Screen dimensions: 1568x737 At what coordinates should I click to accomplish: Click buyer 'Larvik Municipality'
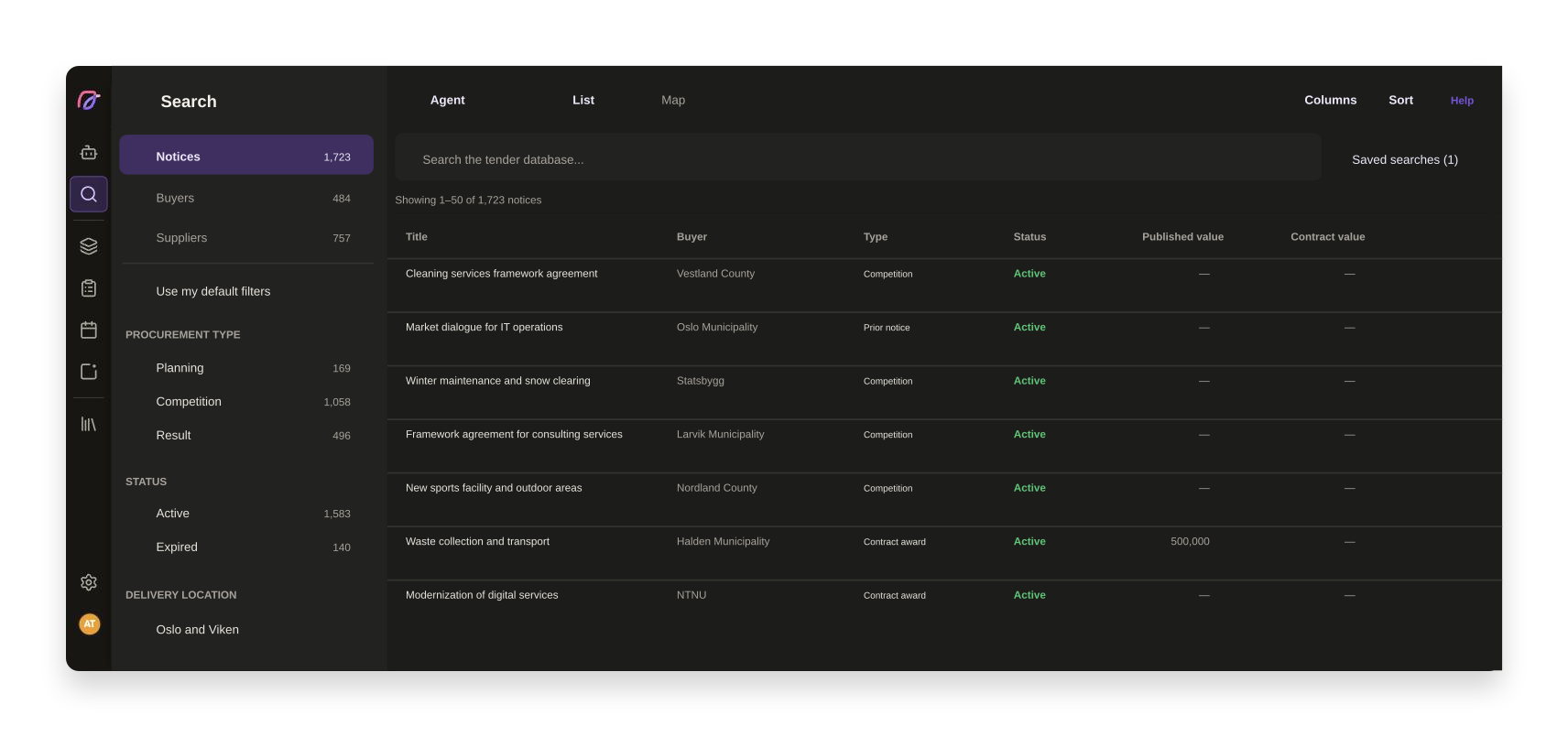click(x=721, y=435)
